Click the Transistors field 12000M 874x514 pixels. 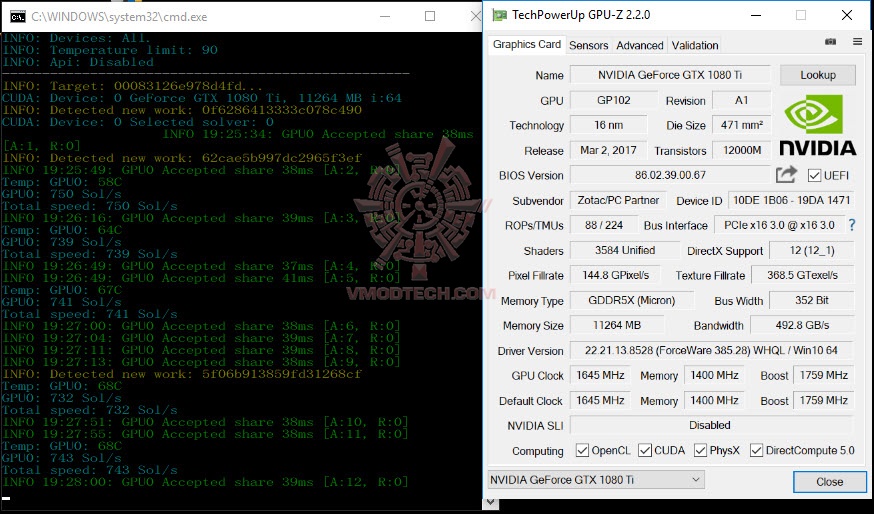coord(741,151)
